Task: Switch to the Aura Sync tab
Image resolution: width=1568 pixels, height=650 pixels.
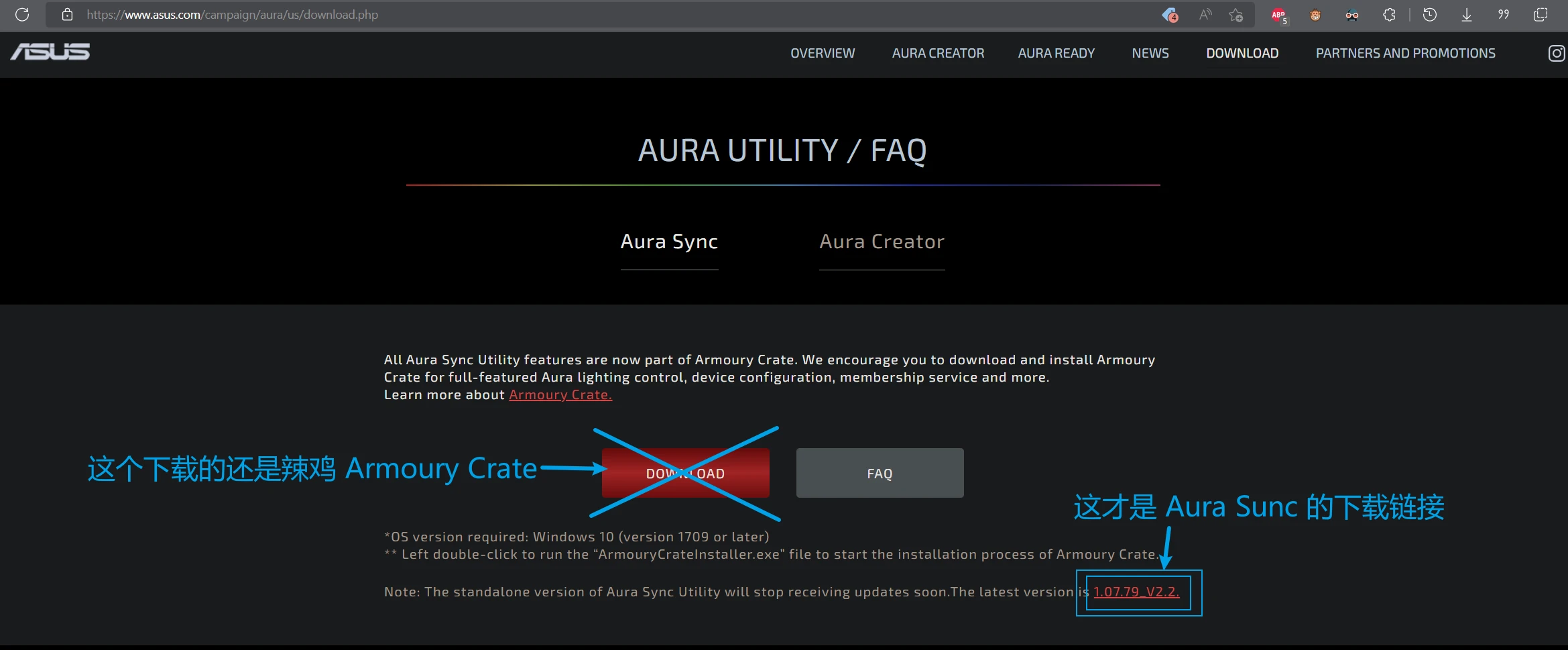Action: (669, 241)
